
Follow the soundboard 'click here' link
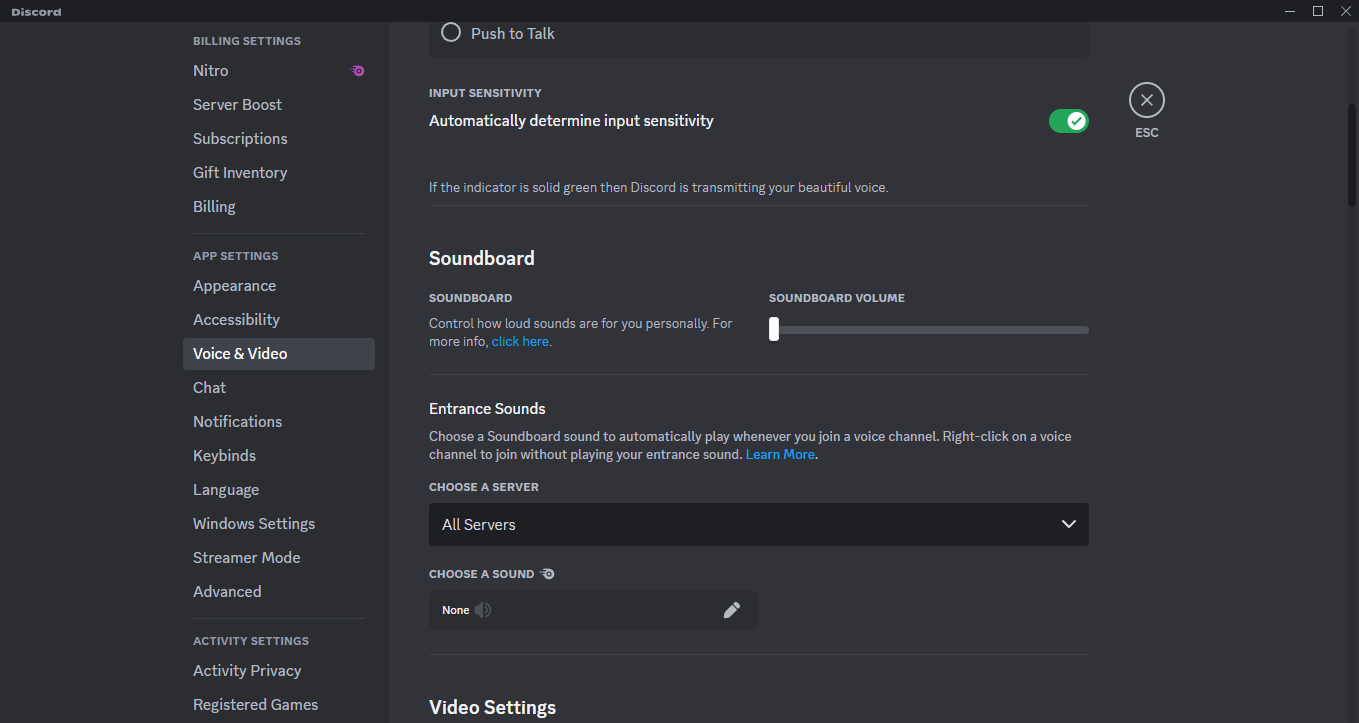pos(520,342)
